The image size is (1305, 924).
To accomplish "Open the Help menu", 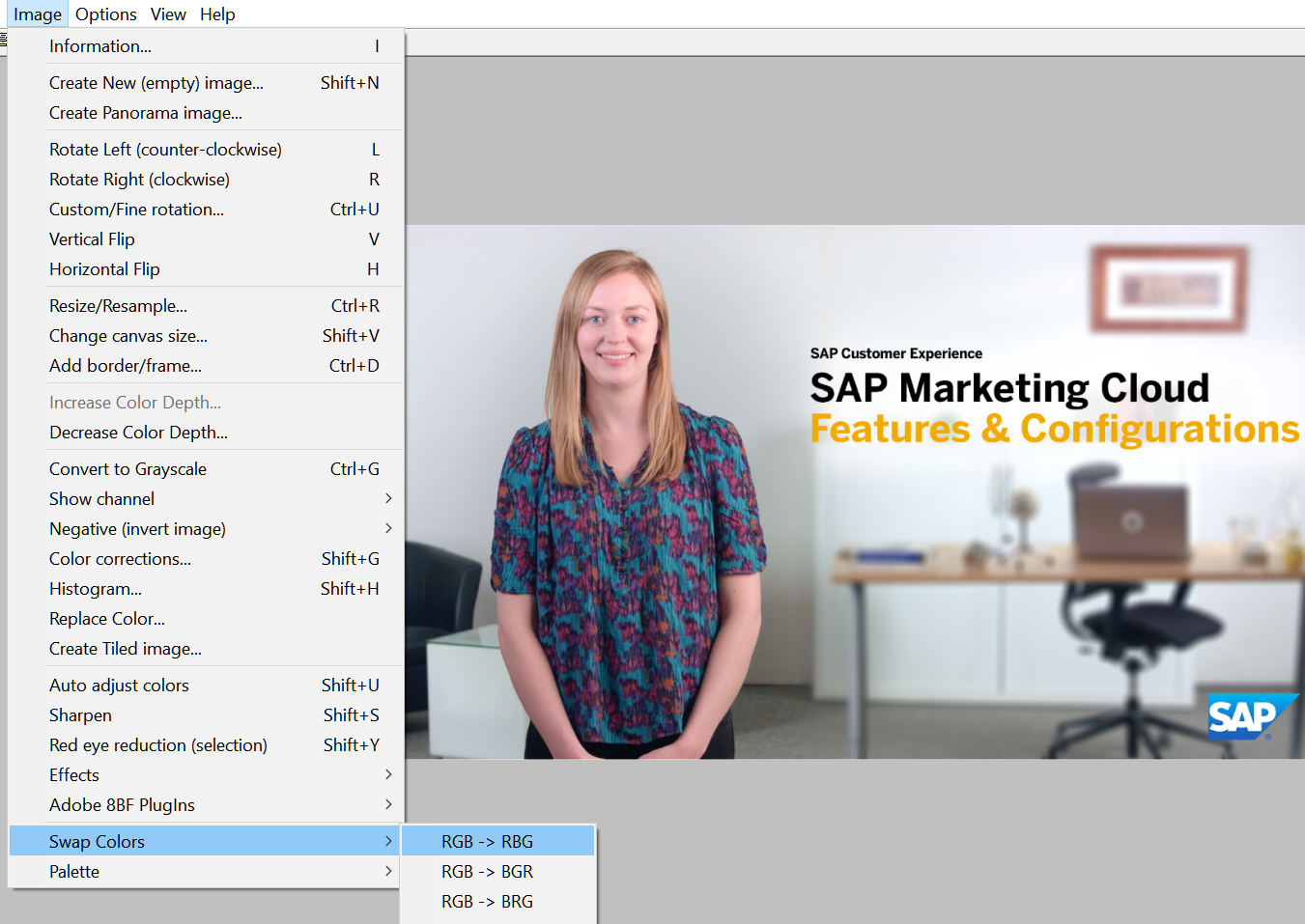I will [217, 14].
